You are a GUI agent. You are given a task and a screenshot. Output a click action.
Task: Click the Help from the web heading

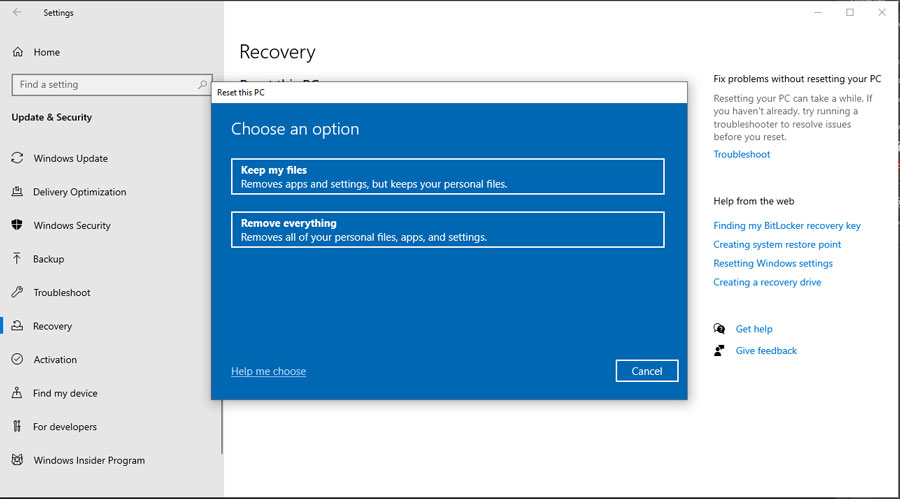[754, 201]
